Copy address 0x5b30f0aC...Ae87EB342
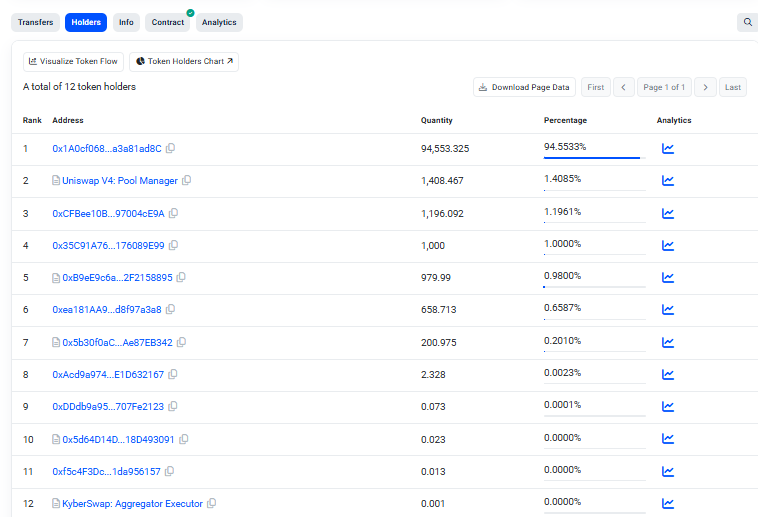 coord(182,342)
